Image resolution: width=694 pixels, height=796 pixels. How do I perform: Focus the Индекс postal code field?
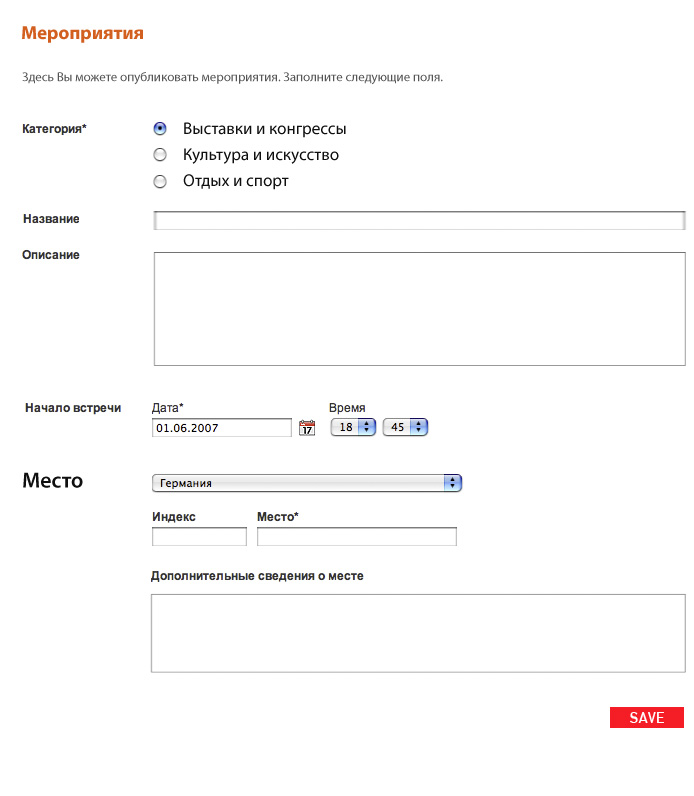click(x=199, y=537)
